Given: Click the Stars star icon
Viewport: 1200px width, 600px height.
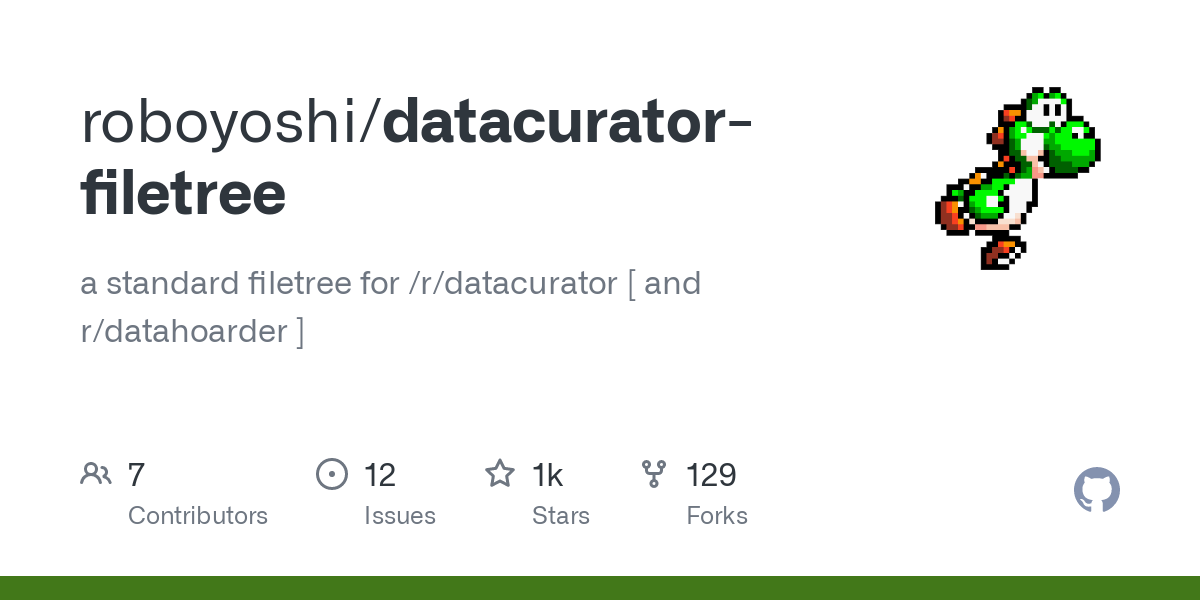Looking at the screenshot, I should (x=500, y=473).
